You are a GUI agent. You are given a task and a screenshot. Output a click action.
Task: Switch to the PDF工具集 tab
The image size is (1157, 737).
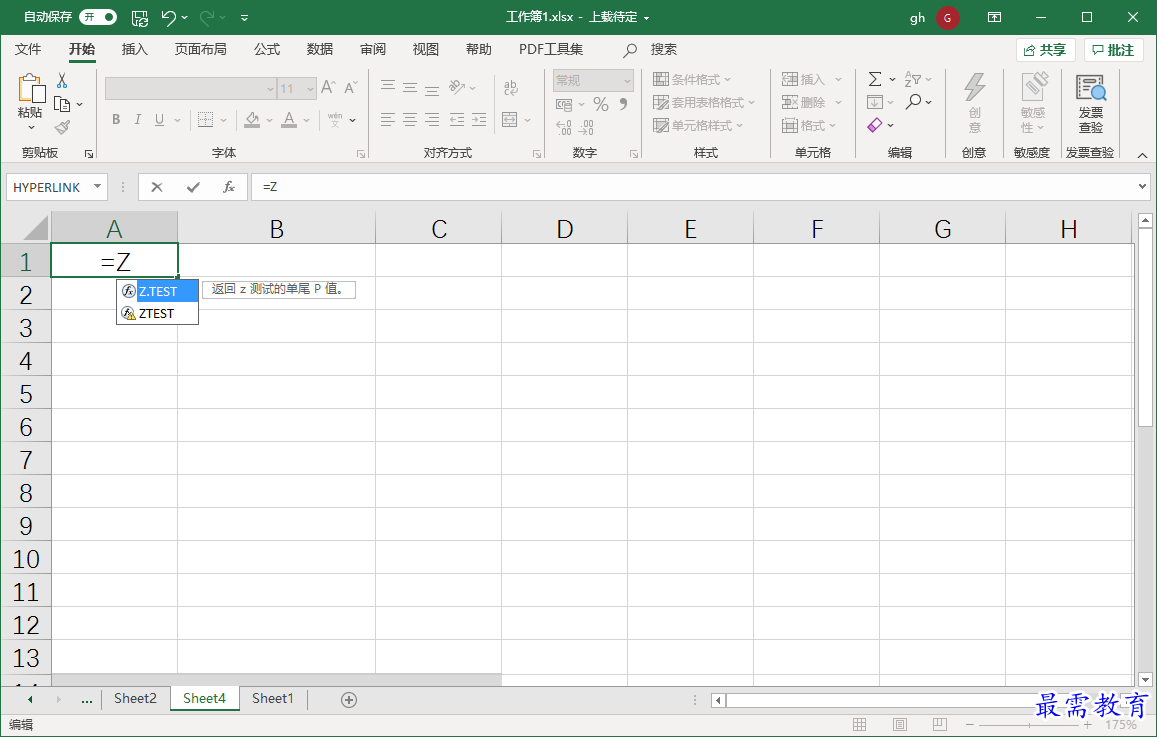tap(550, 49)
